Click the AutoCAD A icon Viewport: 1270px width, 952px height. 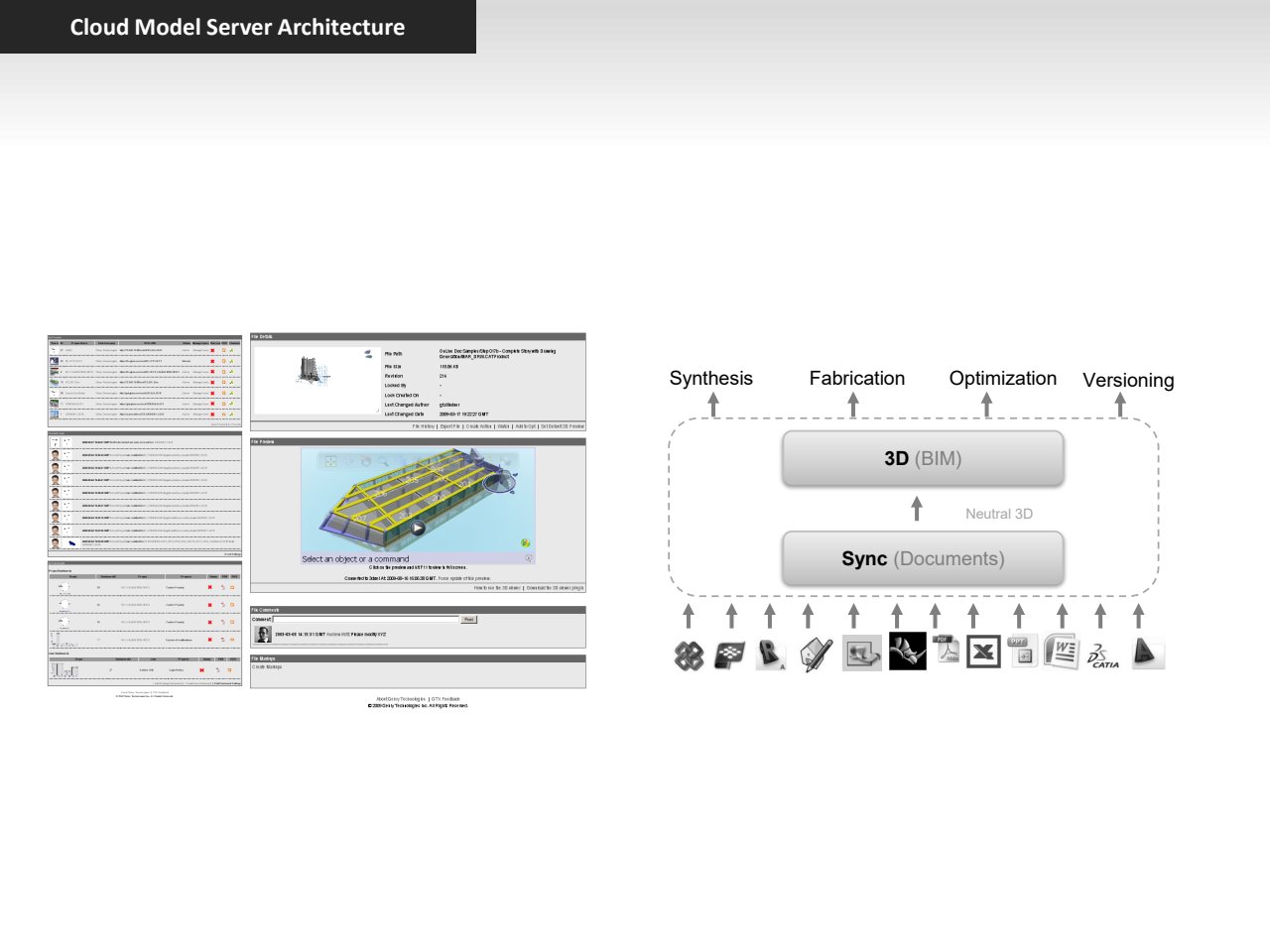(x=1146, y=653)
